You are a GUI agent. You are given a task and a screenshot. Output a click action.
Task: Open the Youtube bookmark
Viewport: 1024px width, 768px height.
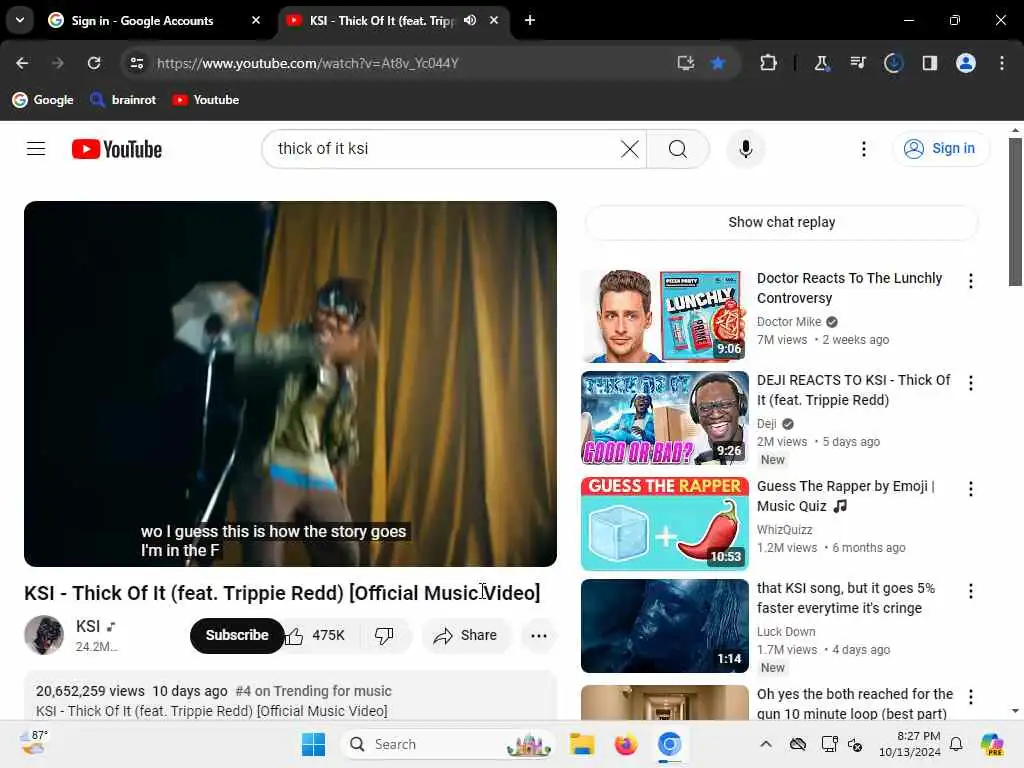tap(206, 100)
